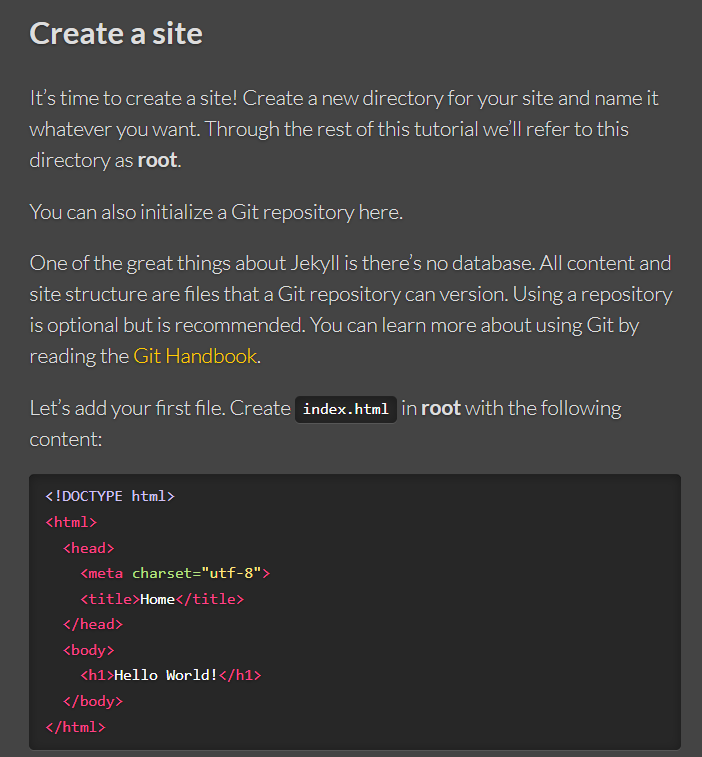Open the Git Handbook link

point(195,356)
